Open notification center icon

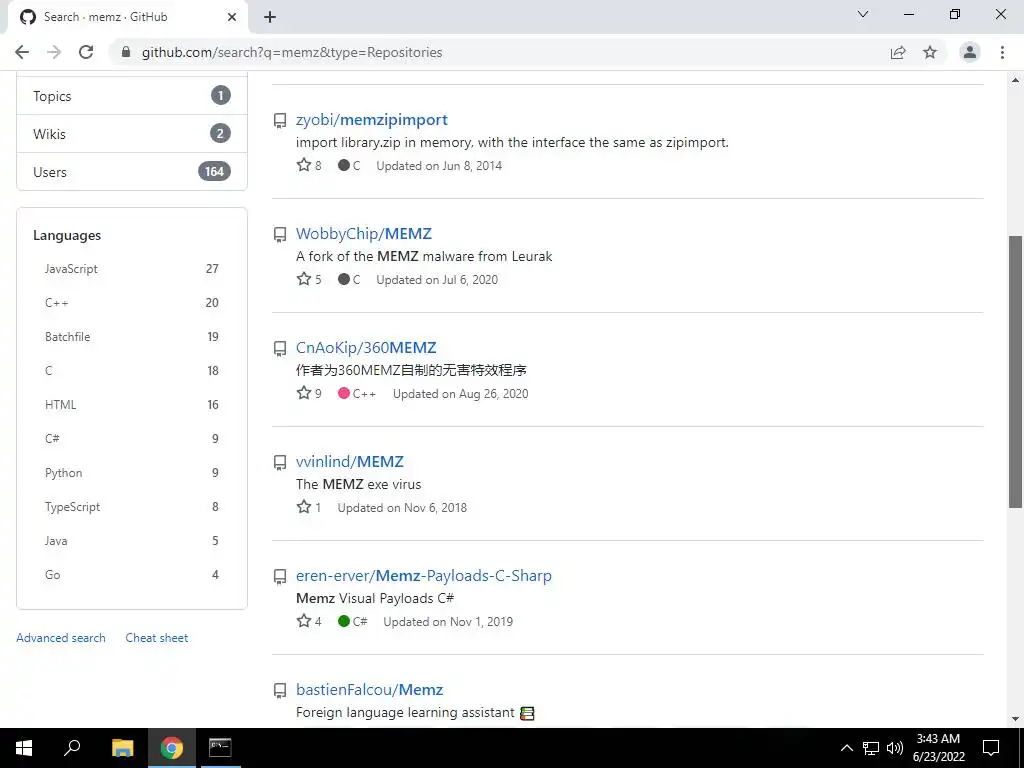991,748
